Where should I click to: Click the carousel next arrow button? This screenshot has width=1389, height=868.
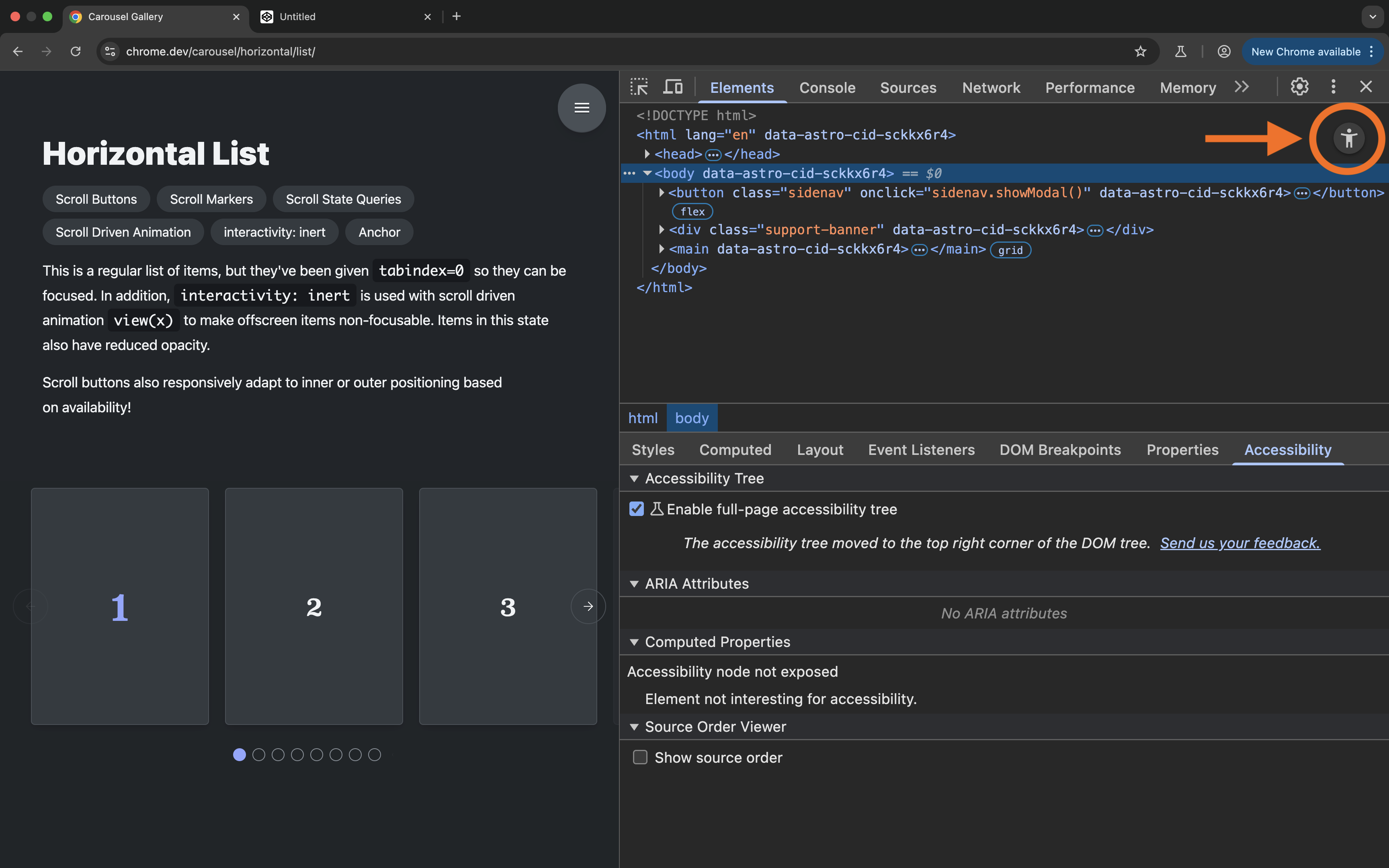(588, 606)
